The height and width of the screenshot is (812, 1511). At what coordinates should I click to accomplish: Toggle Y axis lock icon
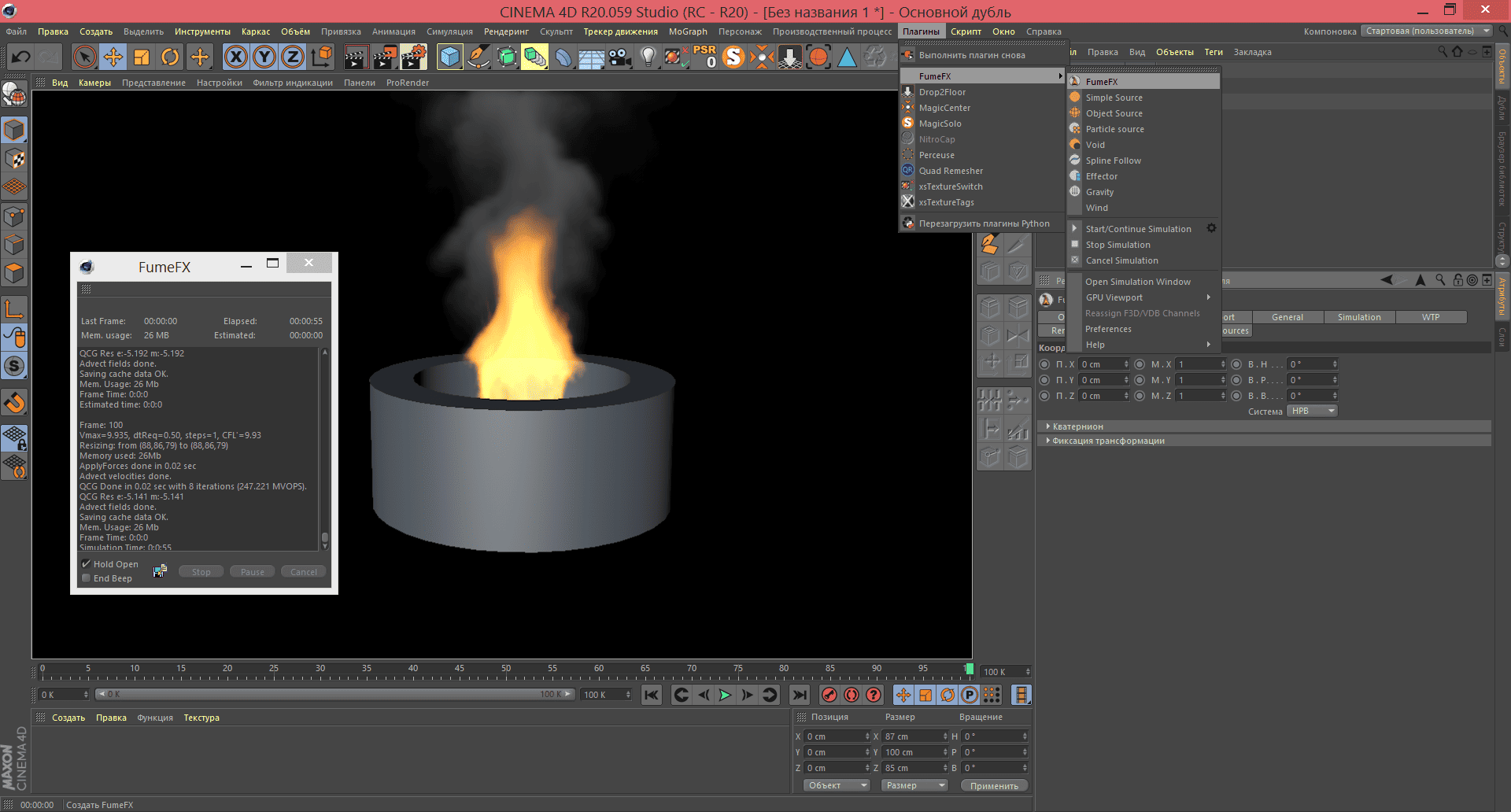[x=264, y=57]
